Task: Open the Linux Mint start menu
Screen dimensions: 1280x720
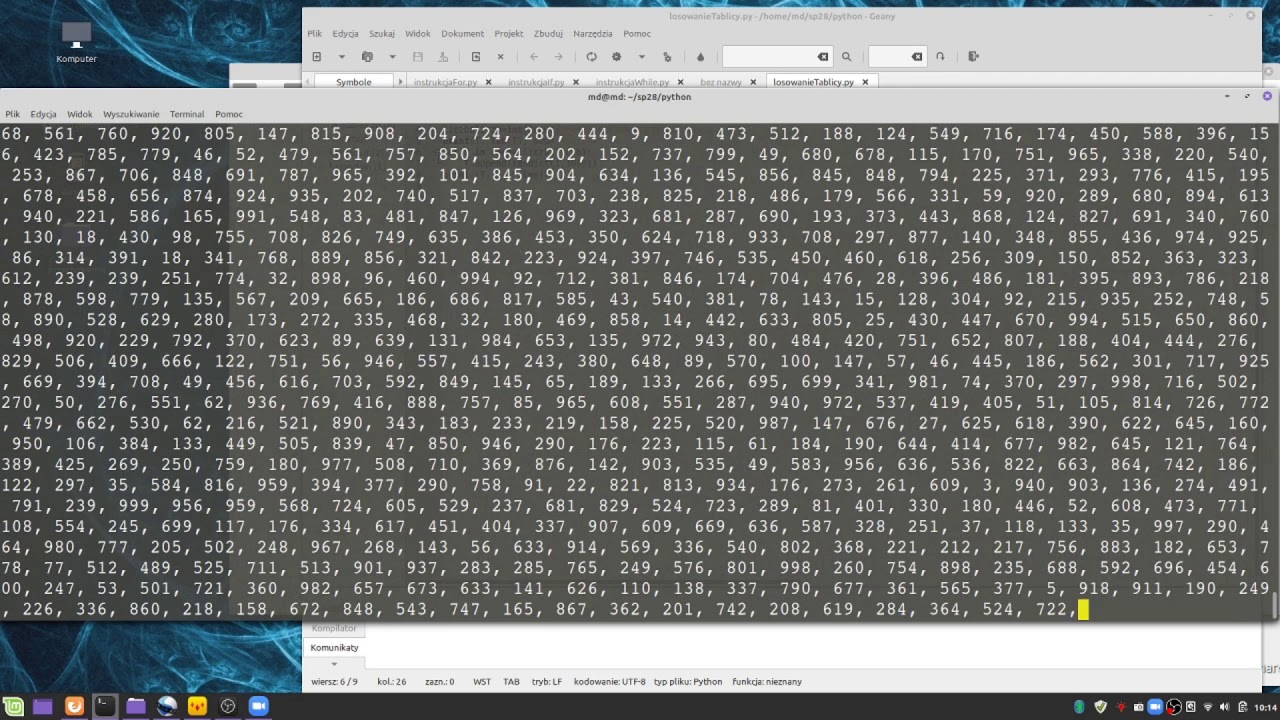Action: pyautogui.click(x=12, y=706)
